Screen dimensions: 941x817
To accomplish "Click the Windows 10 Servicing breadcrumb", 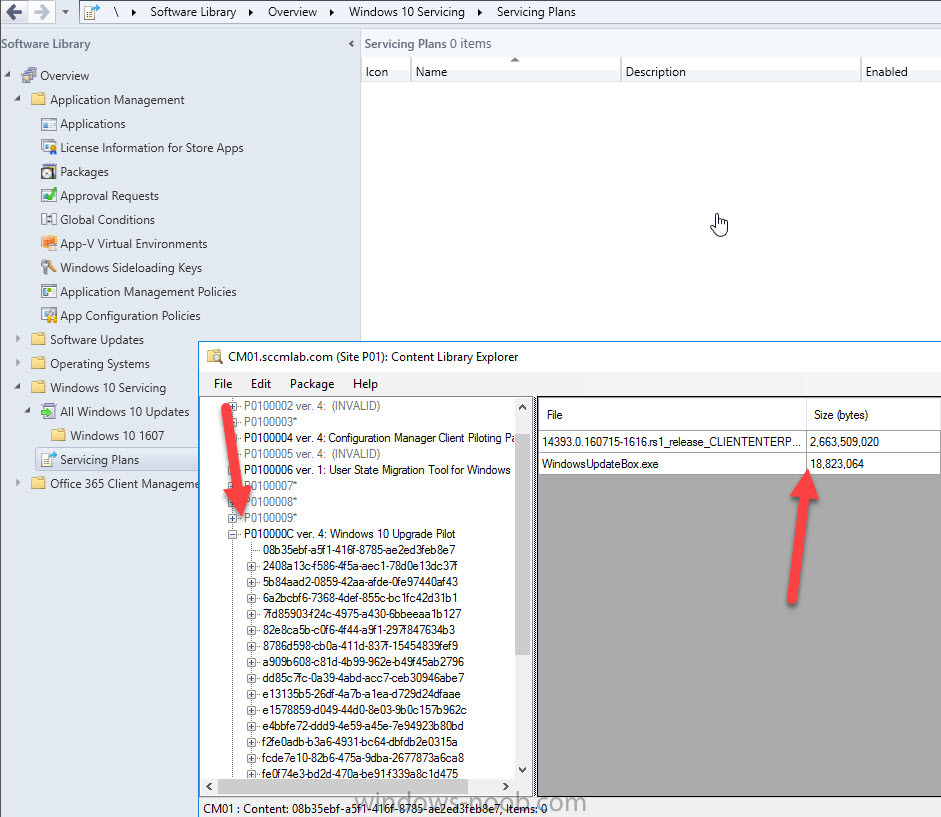I will tap(406, 12).
